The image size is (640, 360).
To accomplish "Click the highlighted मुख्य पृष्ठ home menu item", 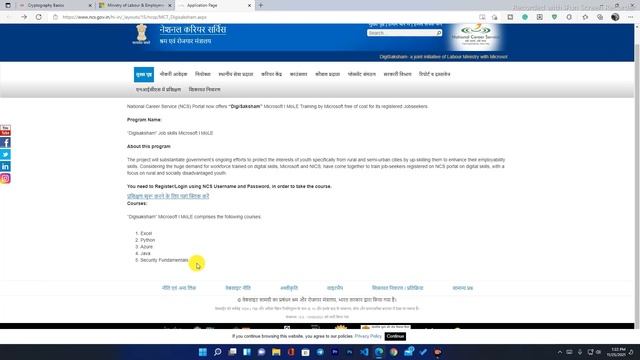I will coord(144,74).
